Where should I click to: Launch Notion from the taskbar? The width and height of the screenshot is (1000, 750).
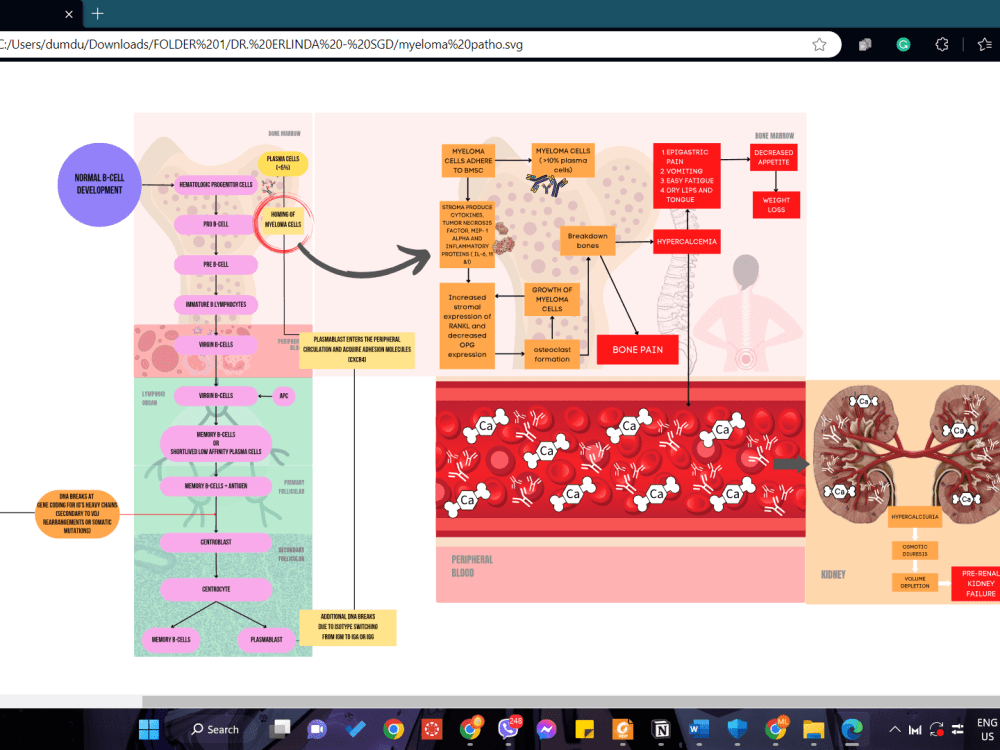[x=661, y=728]
